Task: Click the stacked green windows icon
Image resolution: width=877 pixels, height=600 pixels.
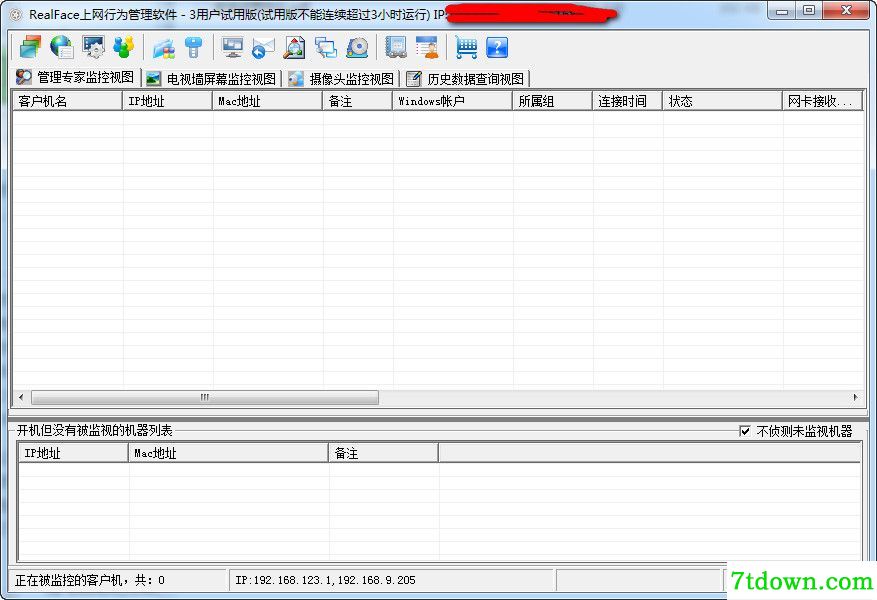Action: [30, 47]
